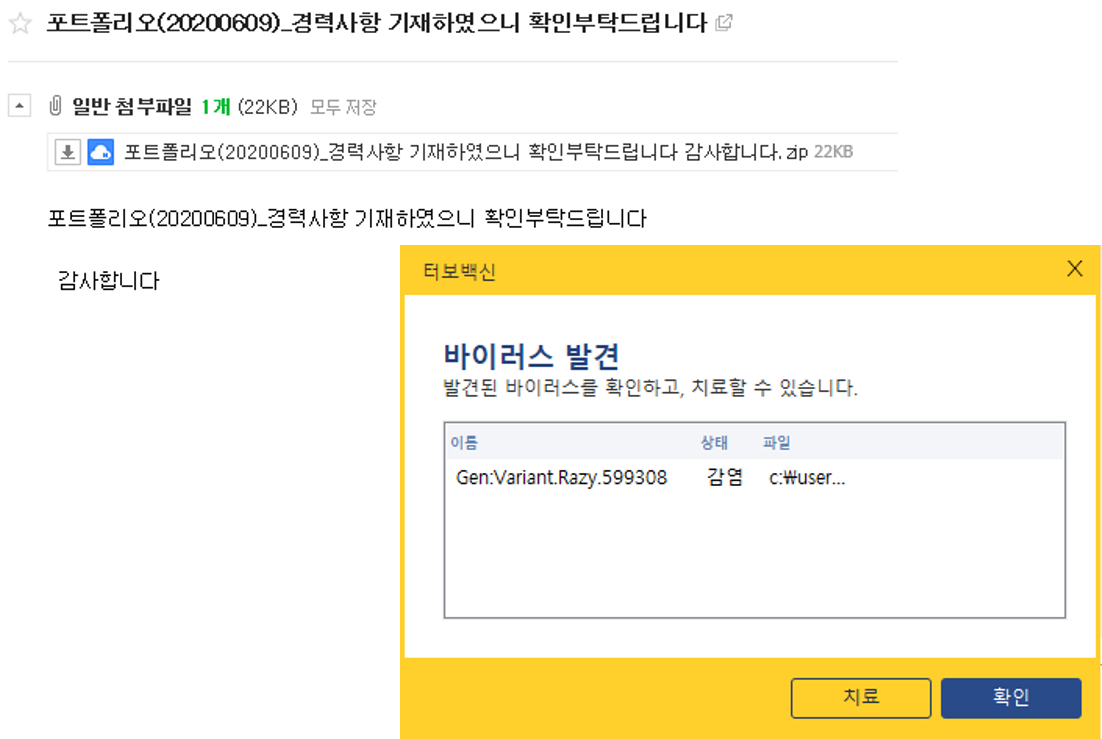Save attachment to cloud drive icon

tap(101, 152)
